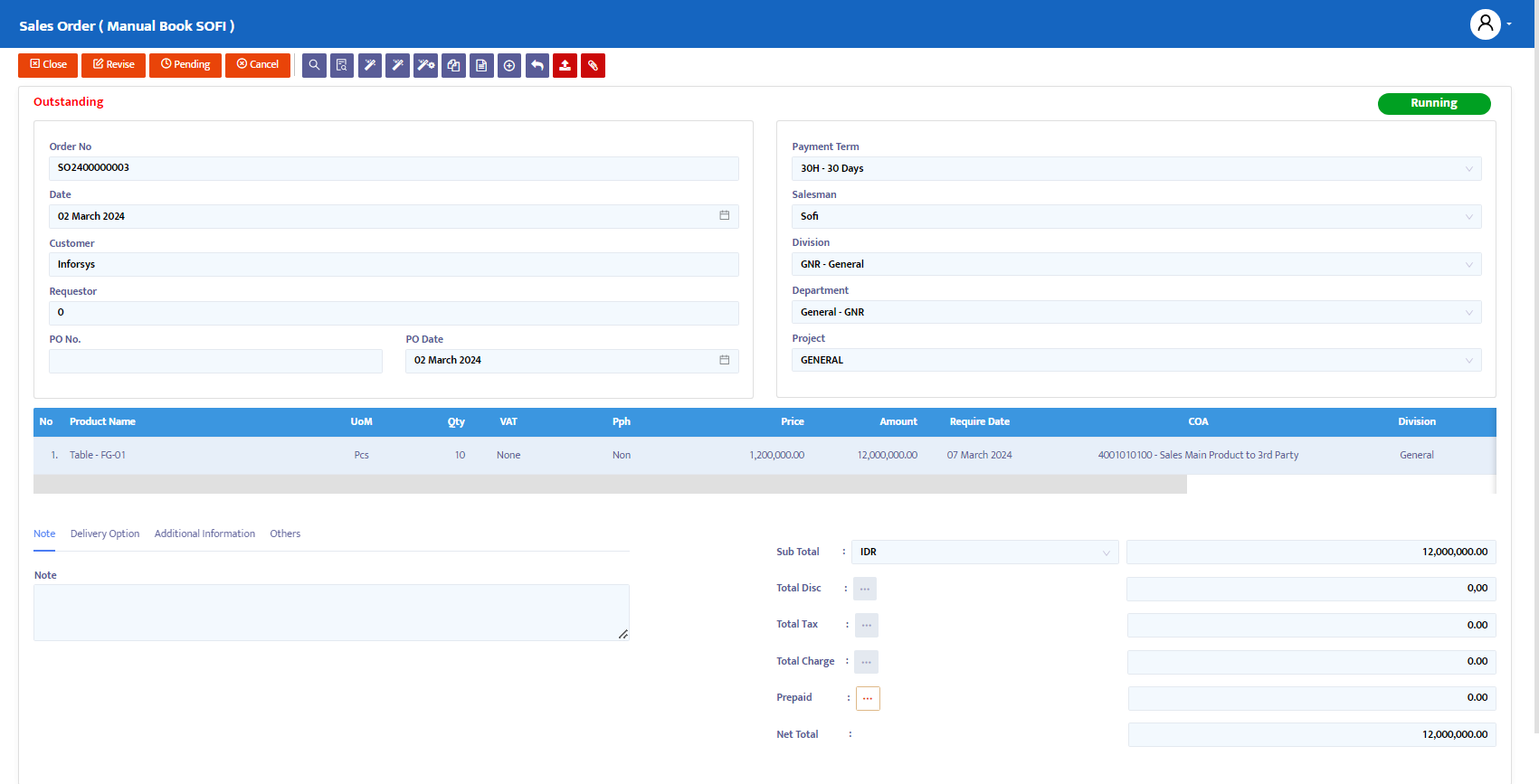The width and height of the screenshot is (1539, 784).
Task: Open the user profile avatar menu
Action: (x=1485, y=24)
